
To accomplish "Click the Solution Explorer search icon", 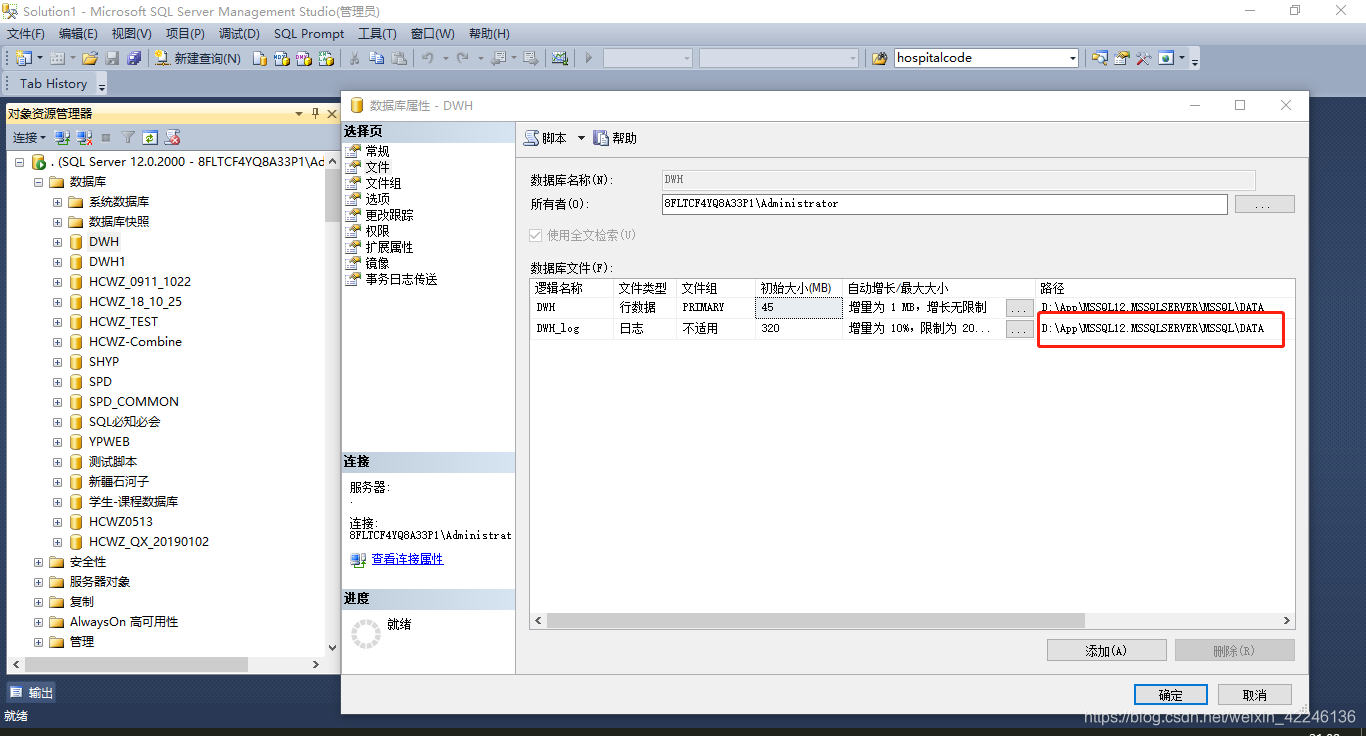I will click(x=1100, y=58).
